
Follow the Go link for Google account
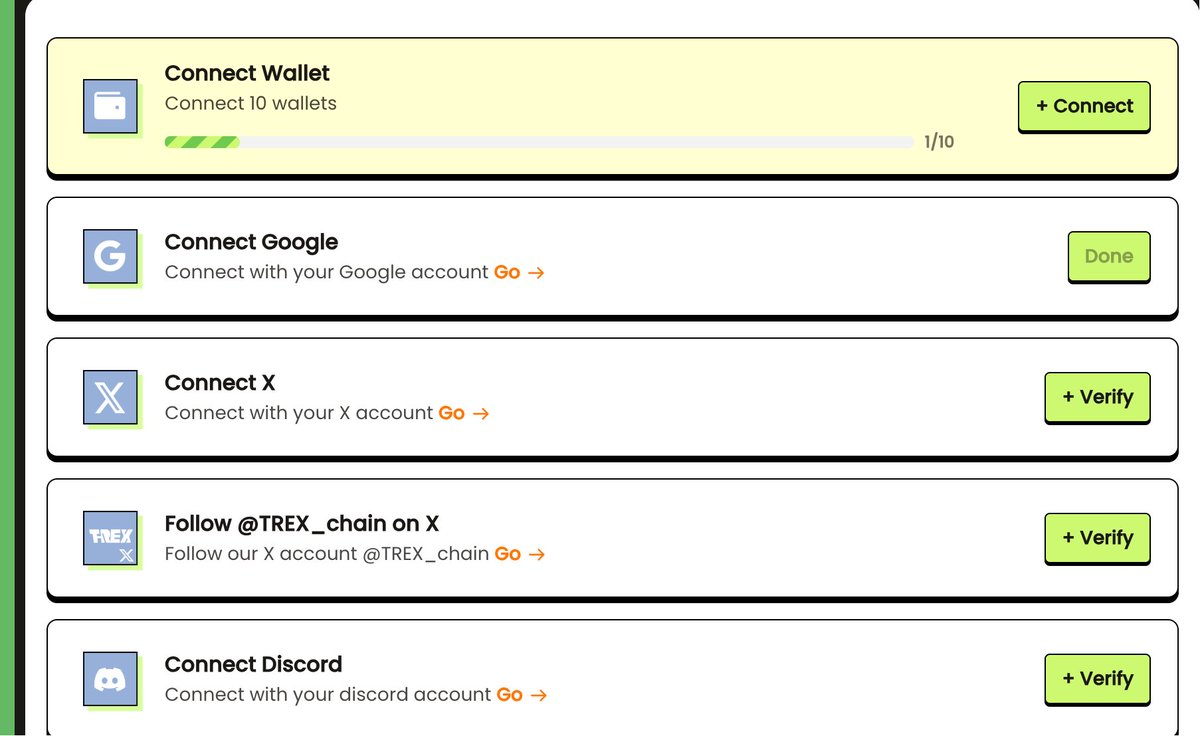coord(518,272)
